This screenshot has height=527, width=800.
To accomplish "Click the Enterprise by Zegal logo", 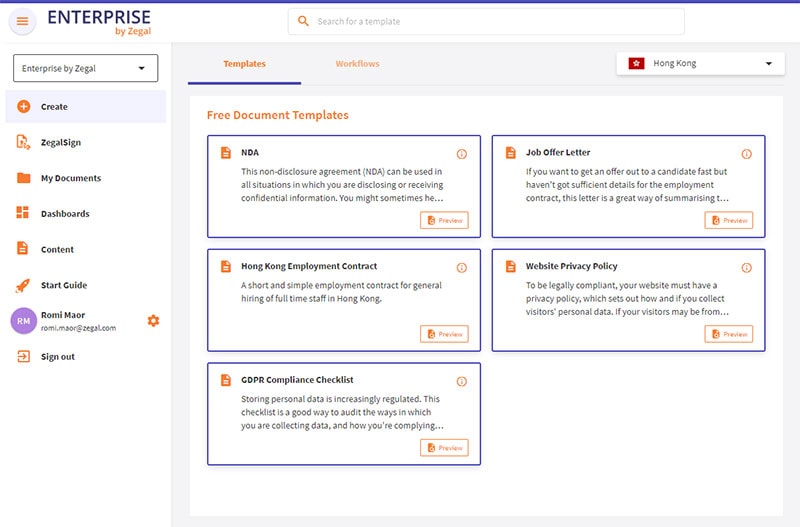I will pos(99,23).
